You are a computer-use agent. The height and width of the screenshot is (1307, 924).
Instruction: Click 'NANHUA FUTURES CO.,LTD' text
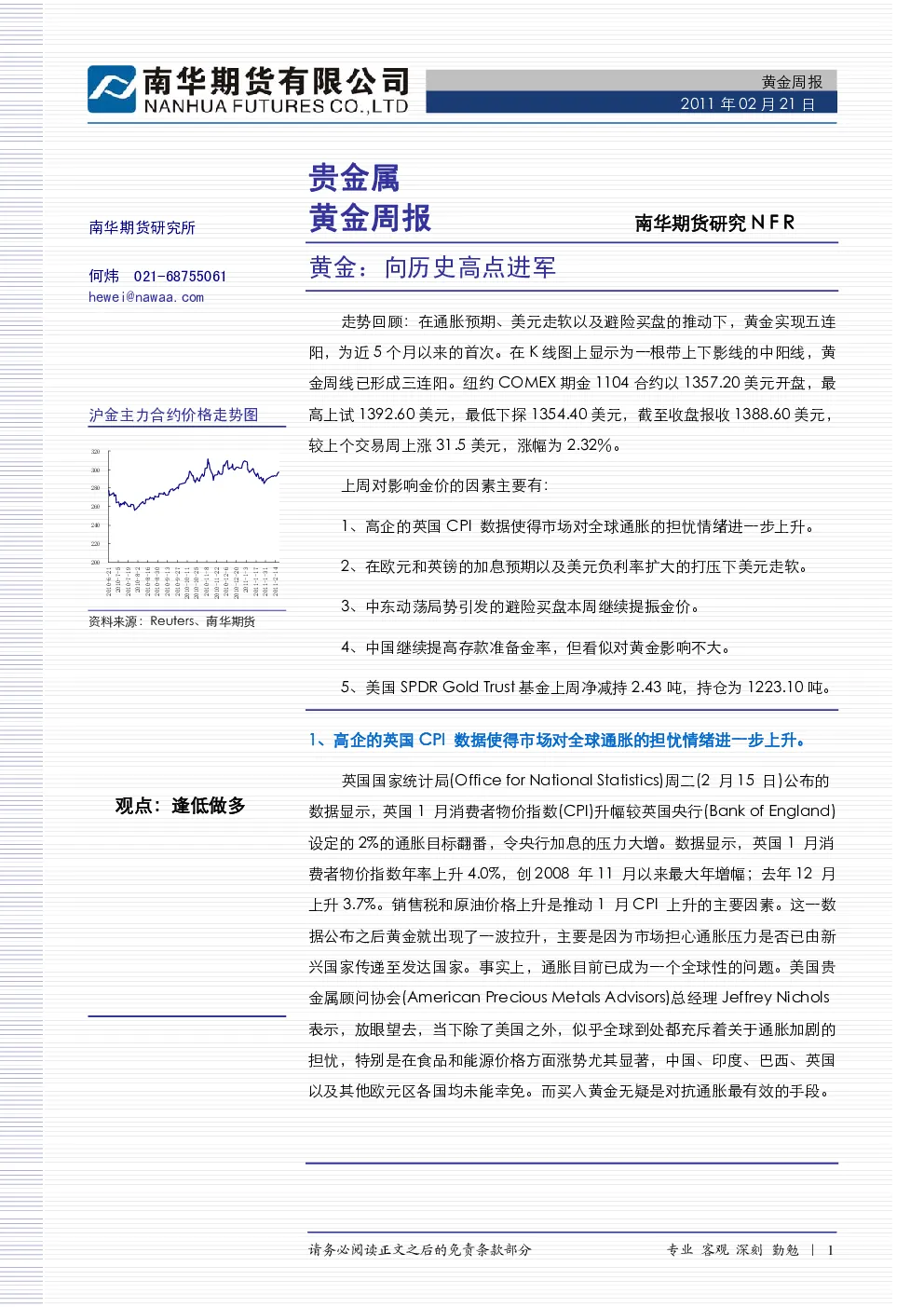point(276,106)
